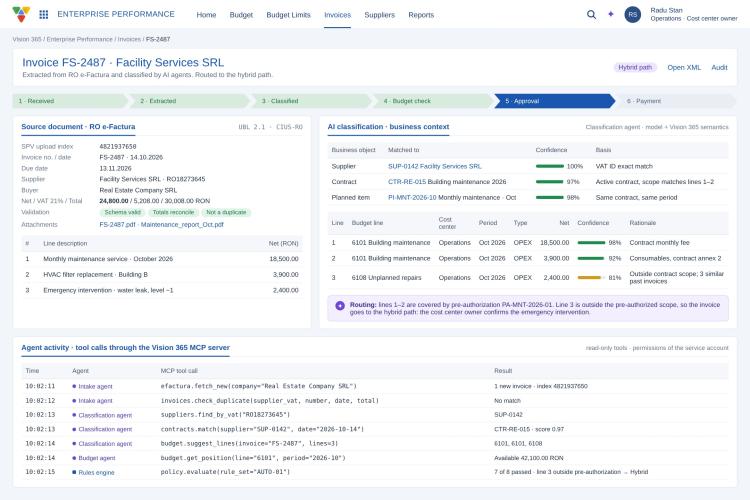
Task: Select the 3 · Classified step
Action: pyautogui.click(x=314, y=101)
